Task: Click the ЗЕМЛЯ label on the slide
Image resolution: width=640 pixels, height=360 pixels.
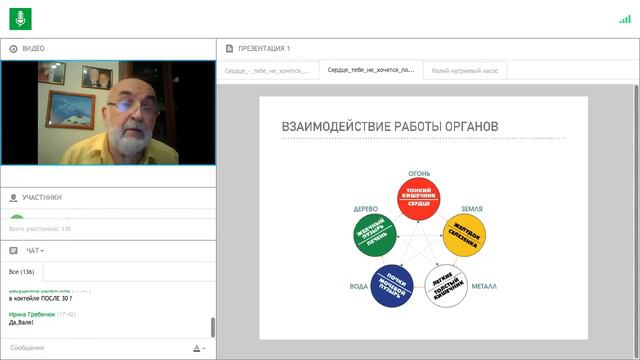Action: click(x=471, y=209)
